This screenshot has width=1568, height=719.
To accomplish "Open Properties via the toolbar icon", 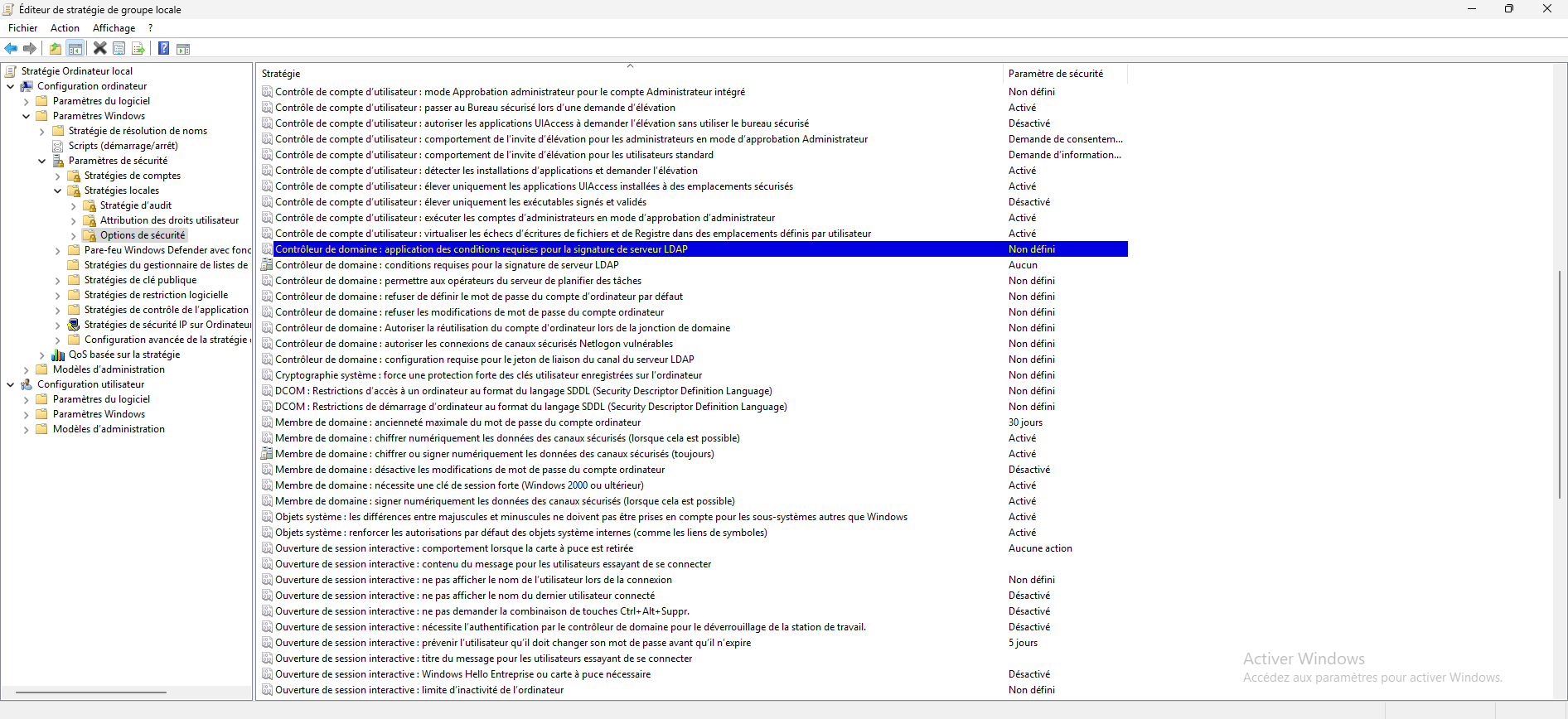I will pyautogui.click(x=119, y=49).
